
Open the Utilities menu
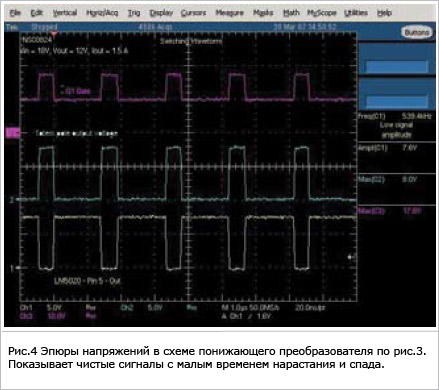click(x=356, y=13)
